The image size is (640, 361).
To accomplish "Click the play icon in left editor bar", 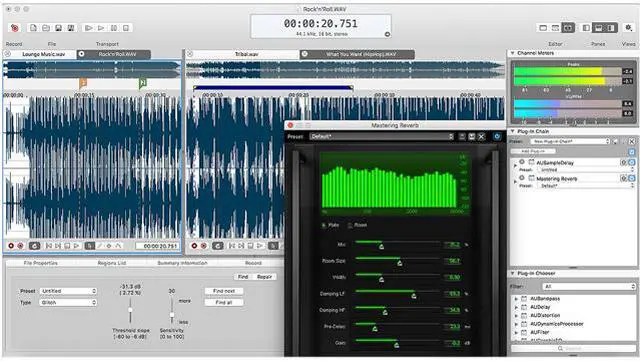I will [76, 246].
